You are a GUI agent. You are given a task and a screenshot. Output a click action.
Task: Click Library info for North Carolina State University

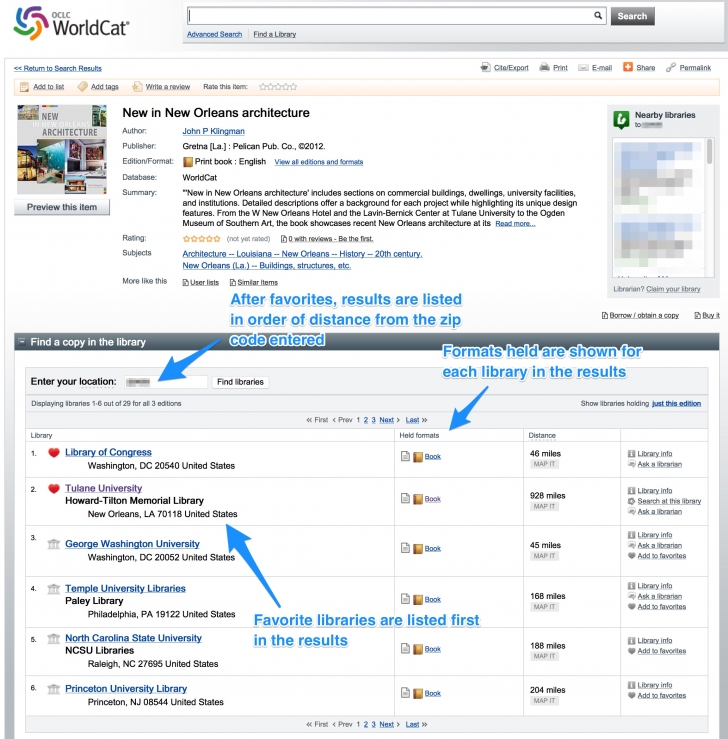(655, 640)
